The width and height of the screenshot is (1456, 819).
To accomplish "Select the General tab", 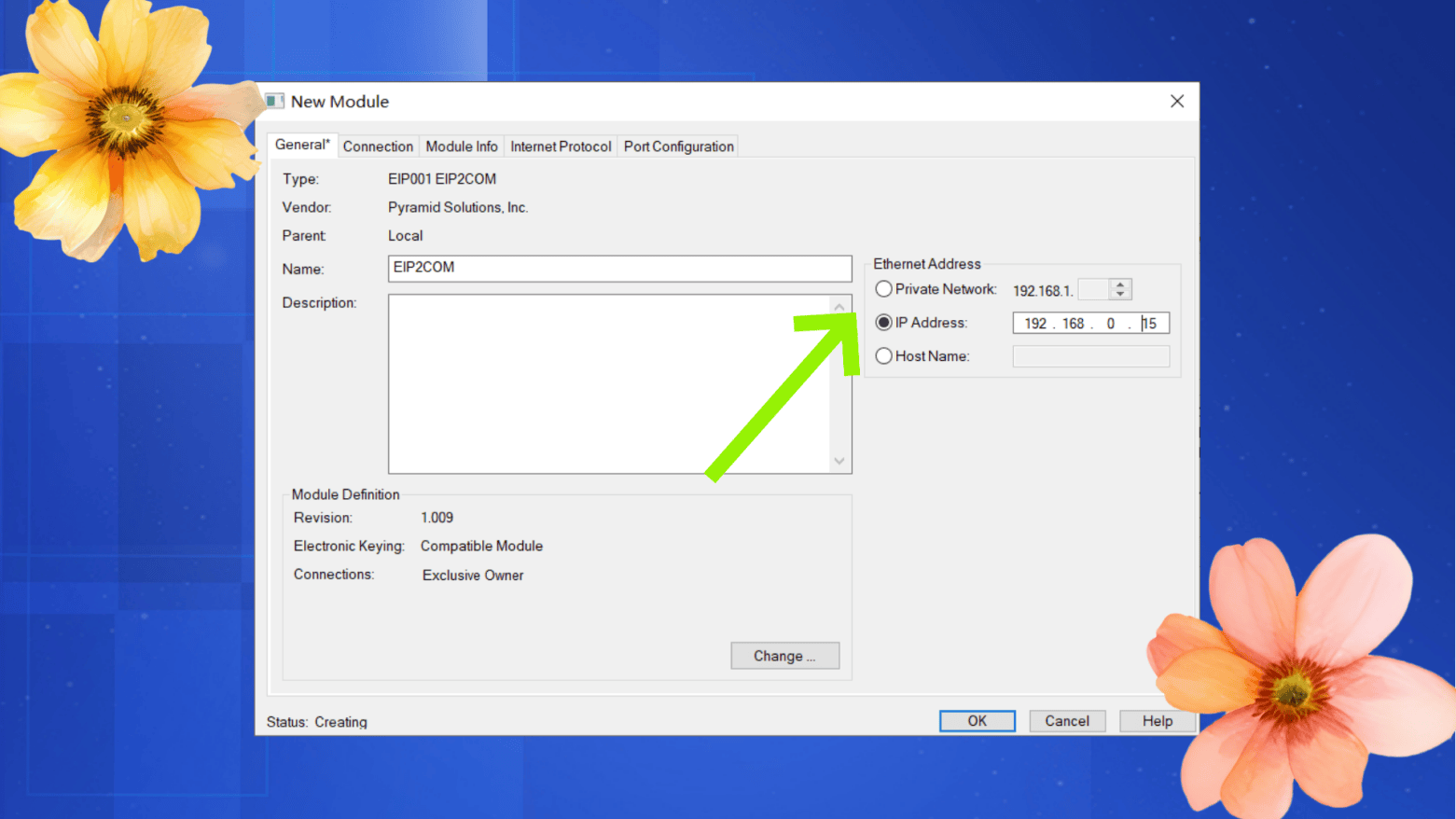I will pyautogui.click(x=302, y=145).
